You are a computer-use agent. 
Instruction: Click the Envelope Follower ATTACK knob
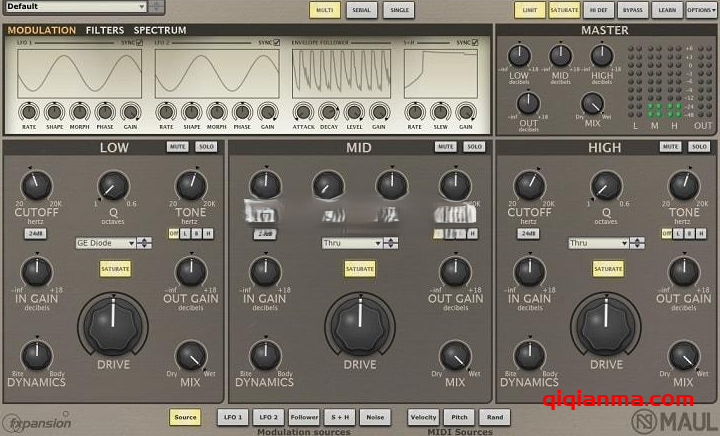(304, 112)
